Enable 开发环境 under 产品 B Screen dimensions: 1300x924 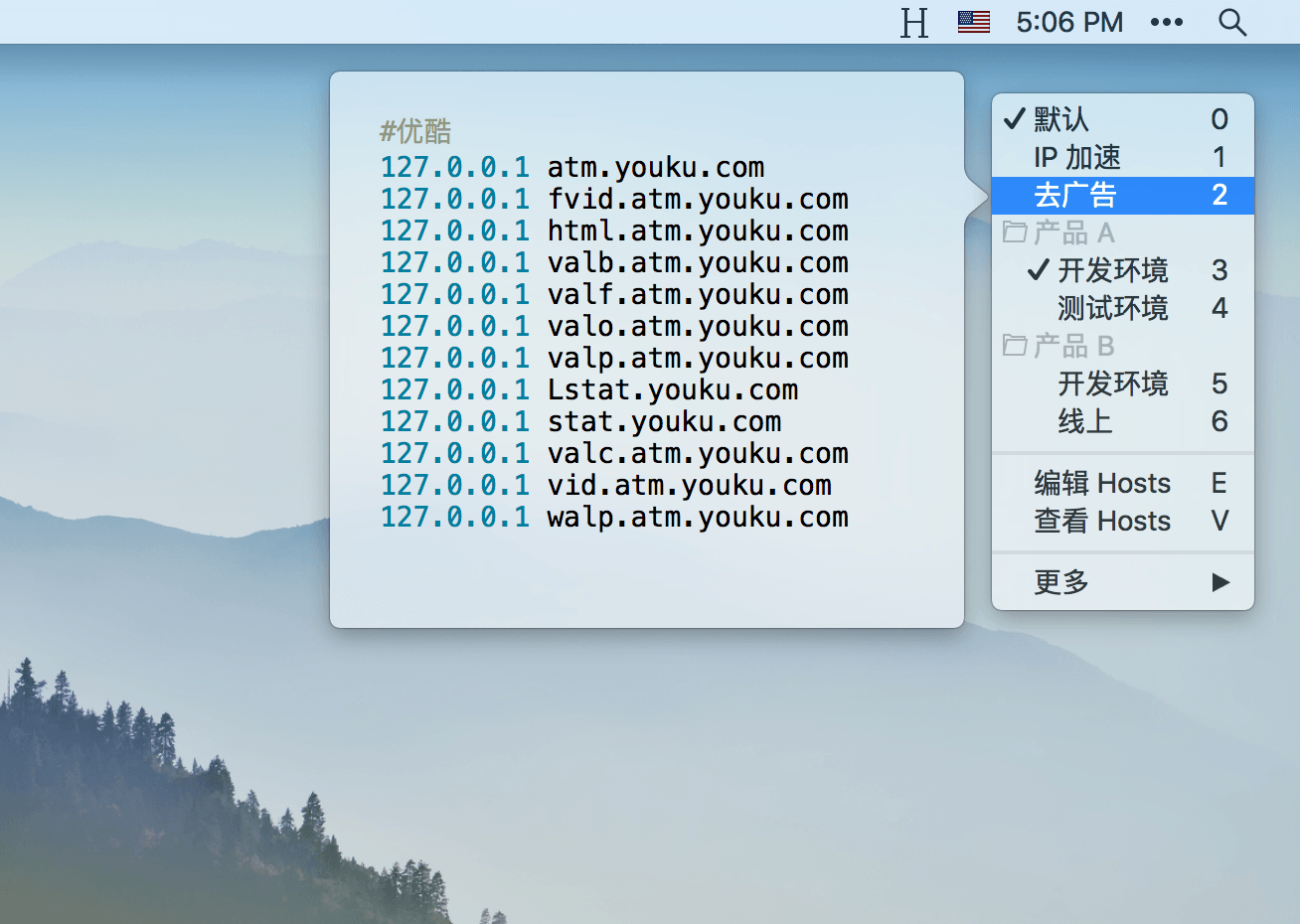(1123, 384)
